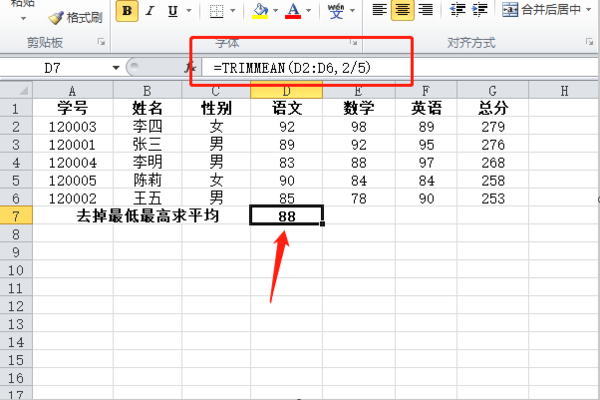Select column H header
This screenshot has height=400, width=600.
pyautogui.click(x=564, y=91)
